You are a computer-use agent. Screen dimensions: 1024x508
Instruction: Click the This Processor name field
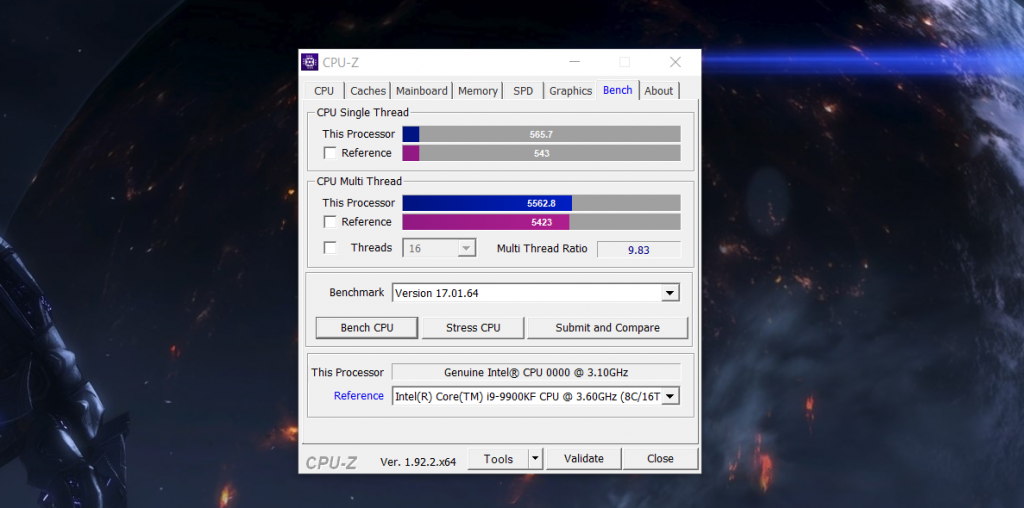pyautogui.click(x=536, y=372)
